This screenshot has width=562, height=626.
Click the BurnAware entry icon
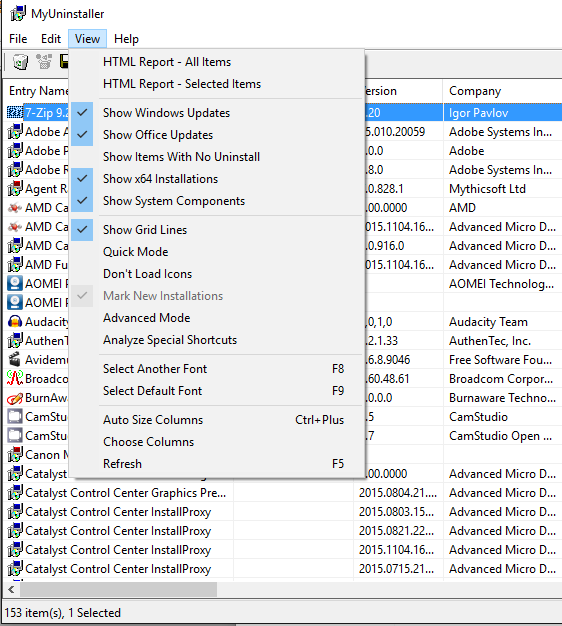(x=15, y=398)
